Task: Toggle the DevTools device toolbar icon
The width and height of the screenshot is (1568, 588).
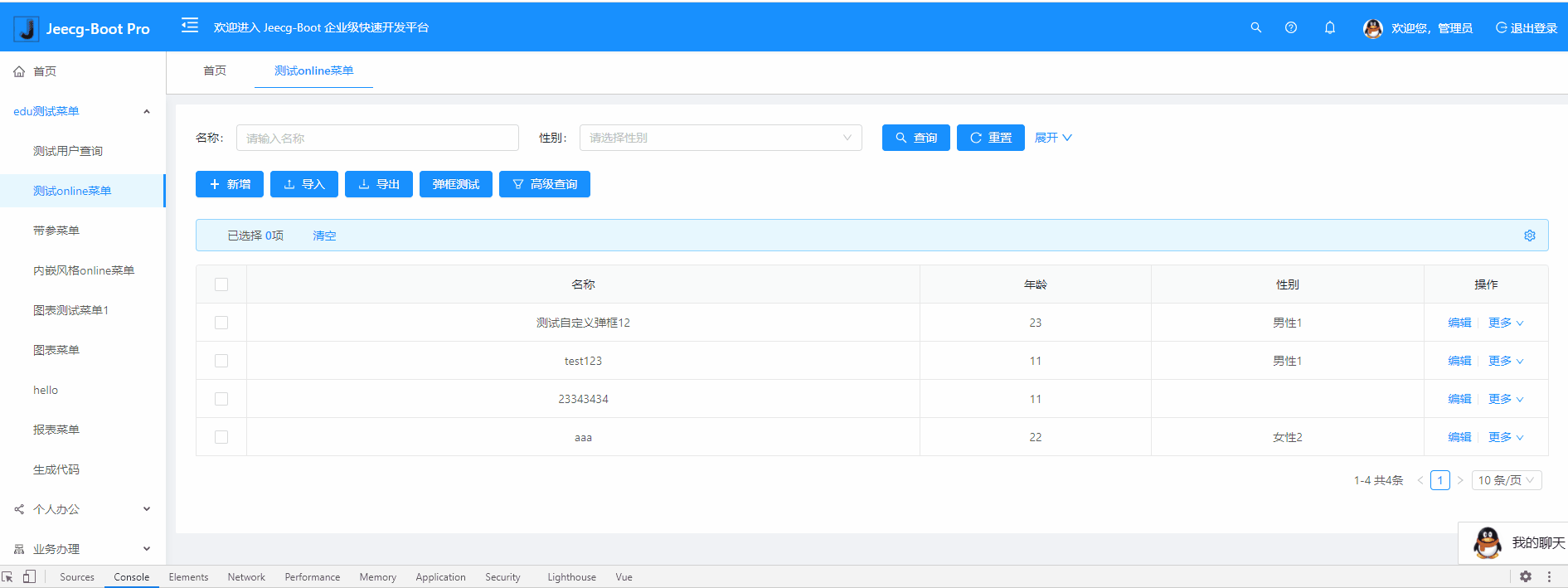Action: pos(29,576)
